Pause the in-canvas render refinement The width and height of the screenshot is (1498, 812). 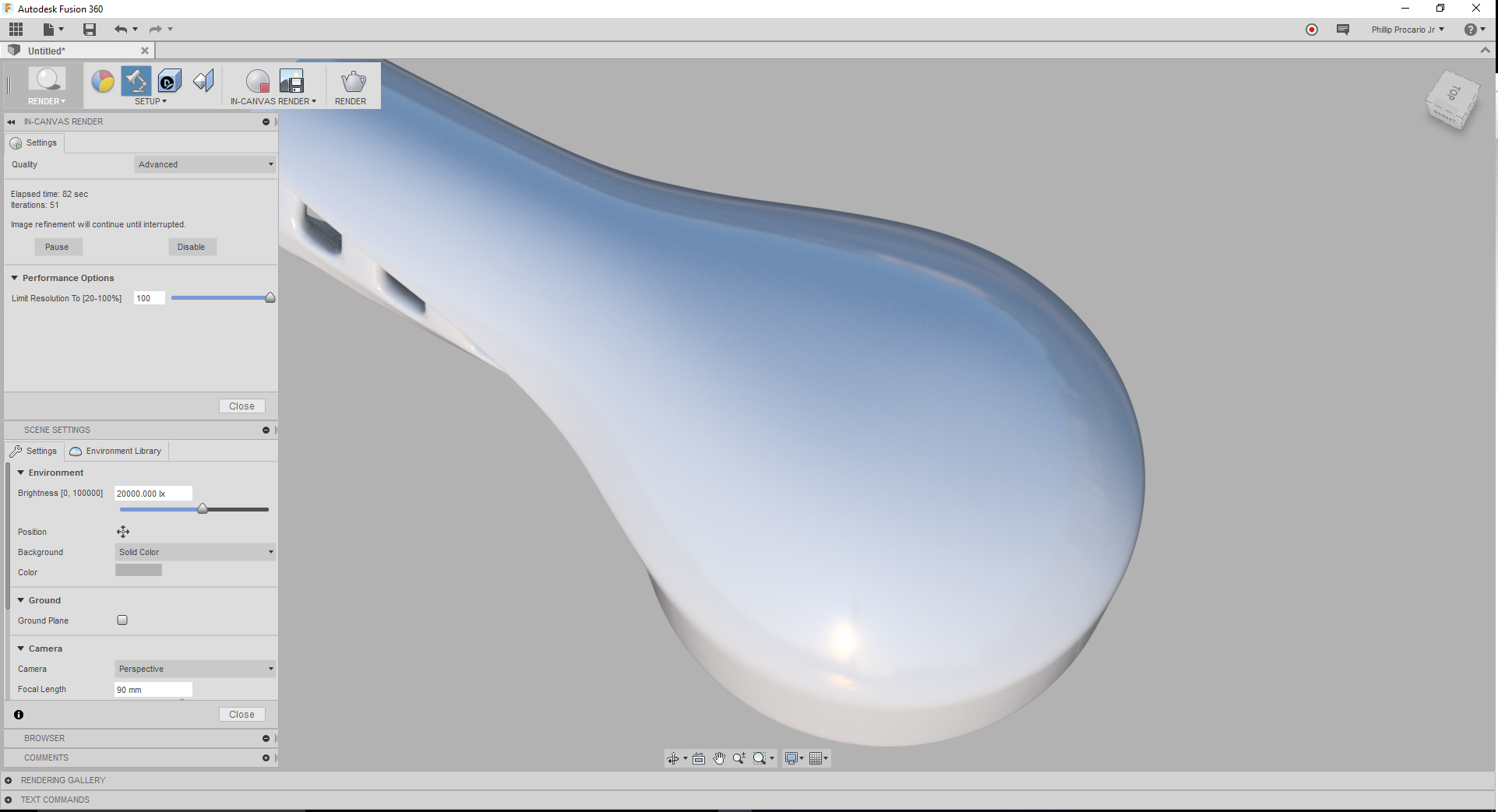[58, 247]
